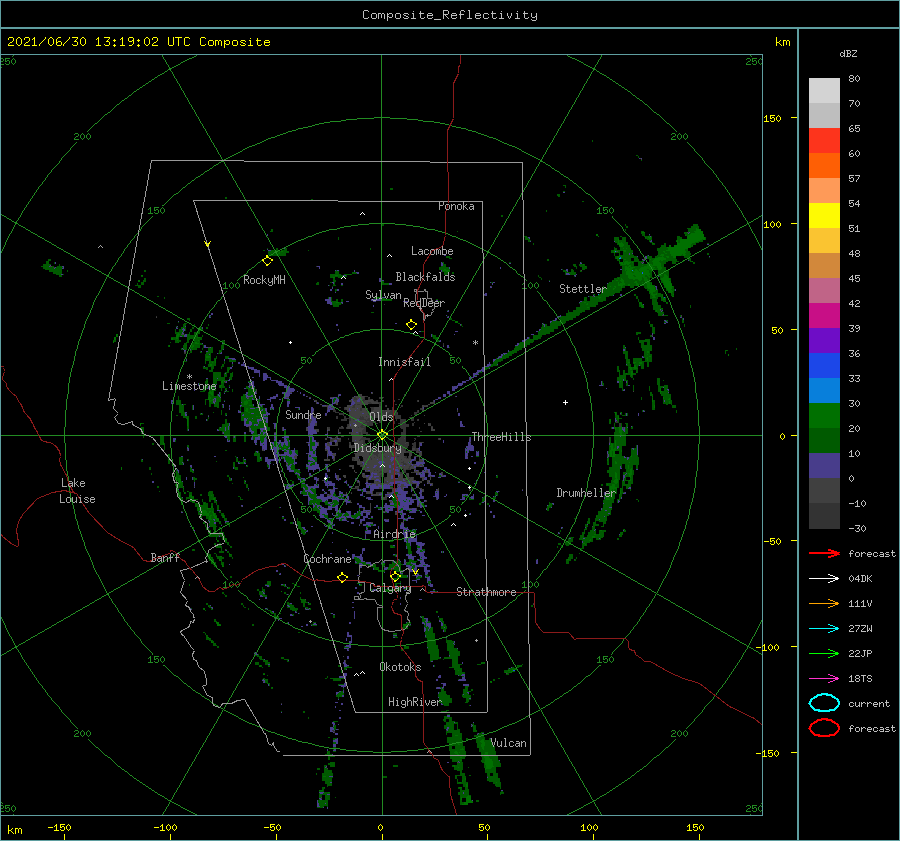The width and height of the screenshot is (900, 841).
Task: Click the Cochrane label
Action: tap(327, 559)
